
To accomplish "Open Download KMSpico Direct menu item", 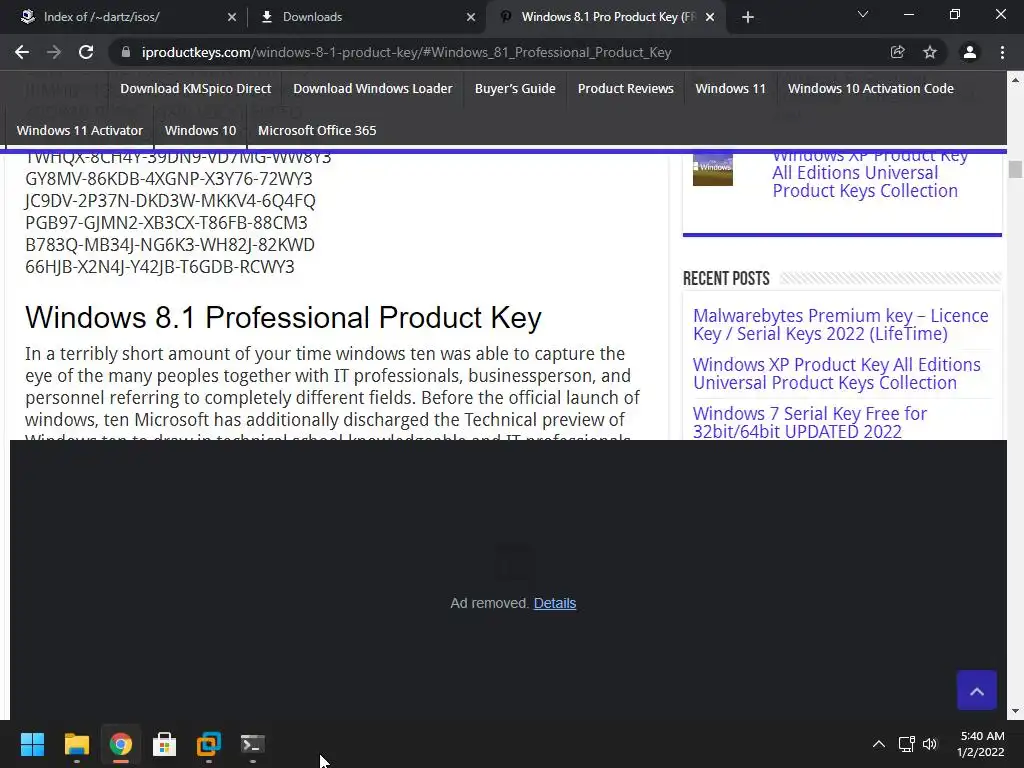I will click(x=195, y=88).
